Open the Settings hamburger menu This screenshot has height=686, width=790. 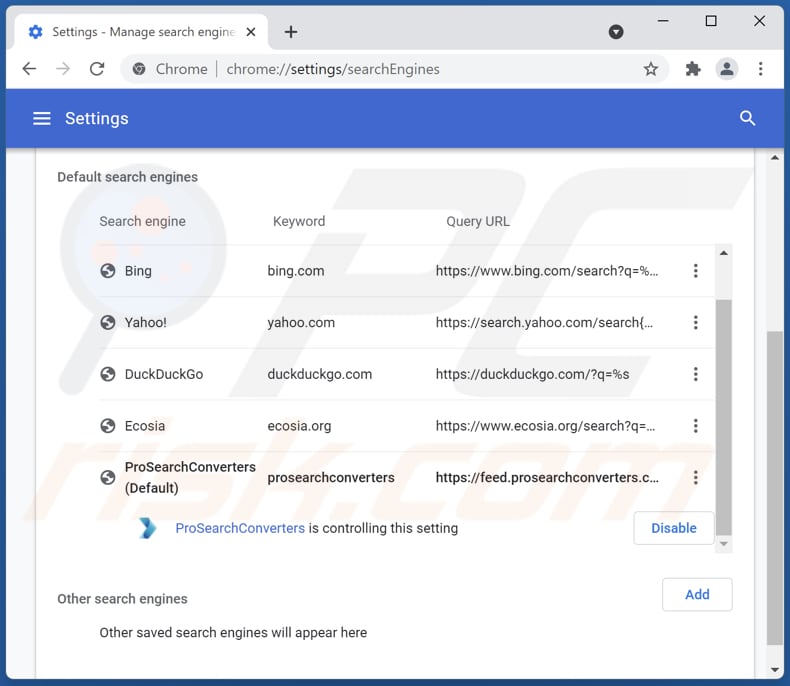[x=41, y=118]
